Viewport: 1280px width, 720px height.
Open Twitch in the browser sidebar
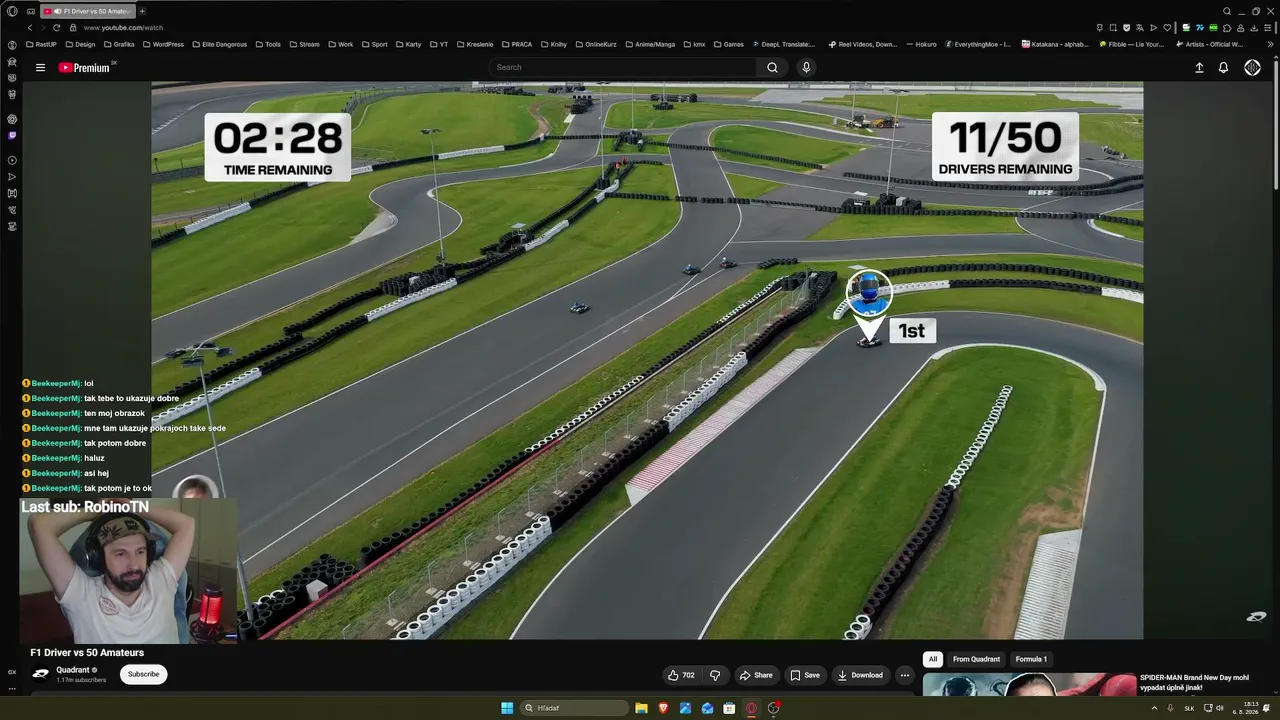click(x=12, y=135)
